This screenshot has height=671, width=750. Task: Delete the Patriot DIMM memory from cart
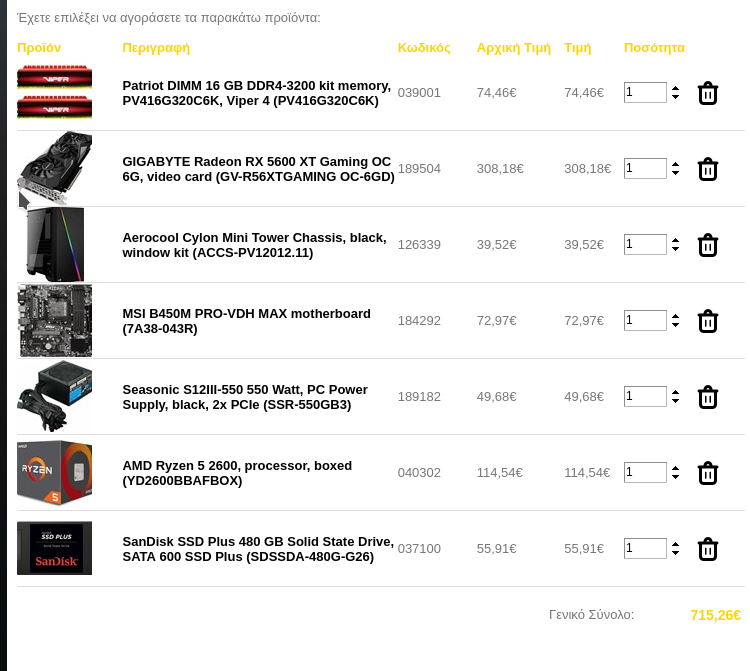pos(707,93)
